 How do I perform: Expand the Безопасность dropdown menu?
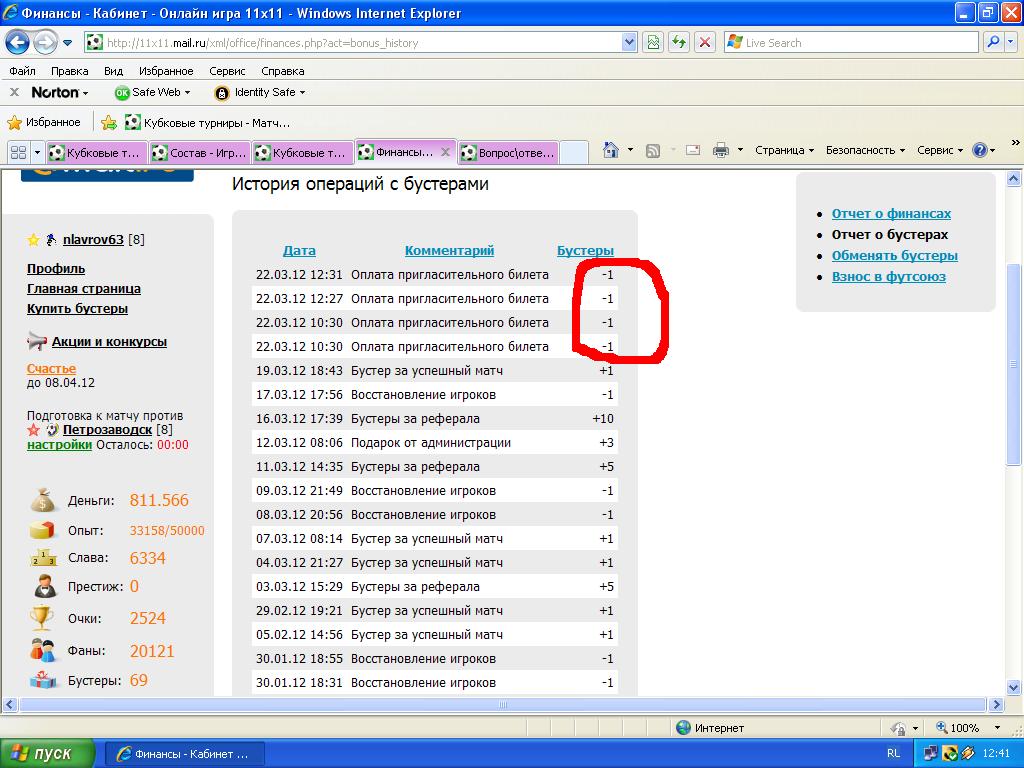(865, 150)
